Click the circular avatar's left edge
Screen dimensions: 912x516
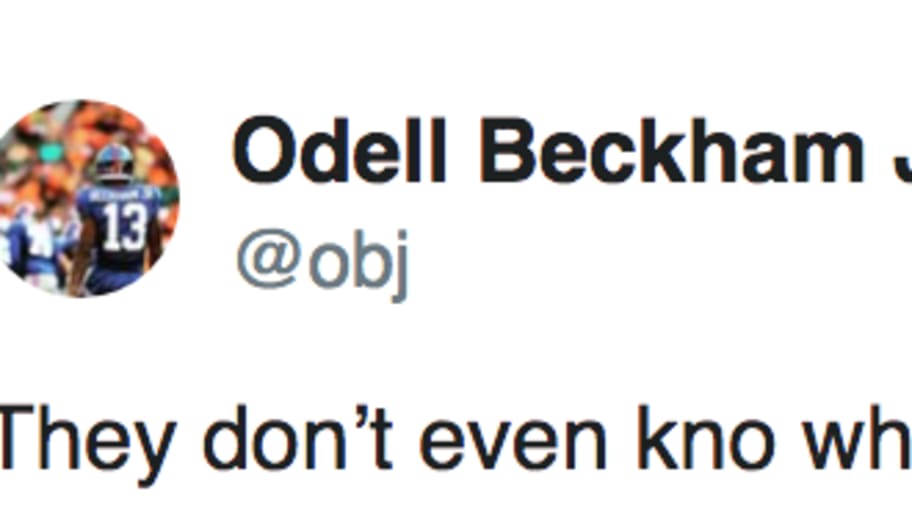click(x=2, y=199)
